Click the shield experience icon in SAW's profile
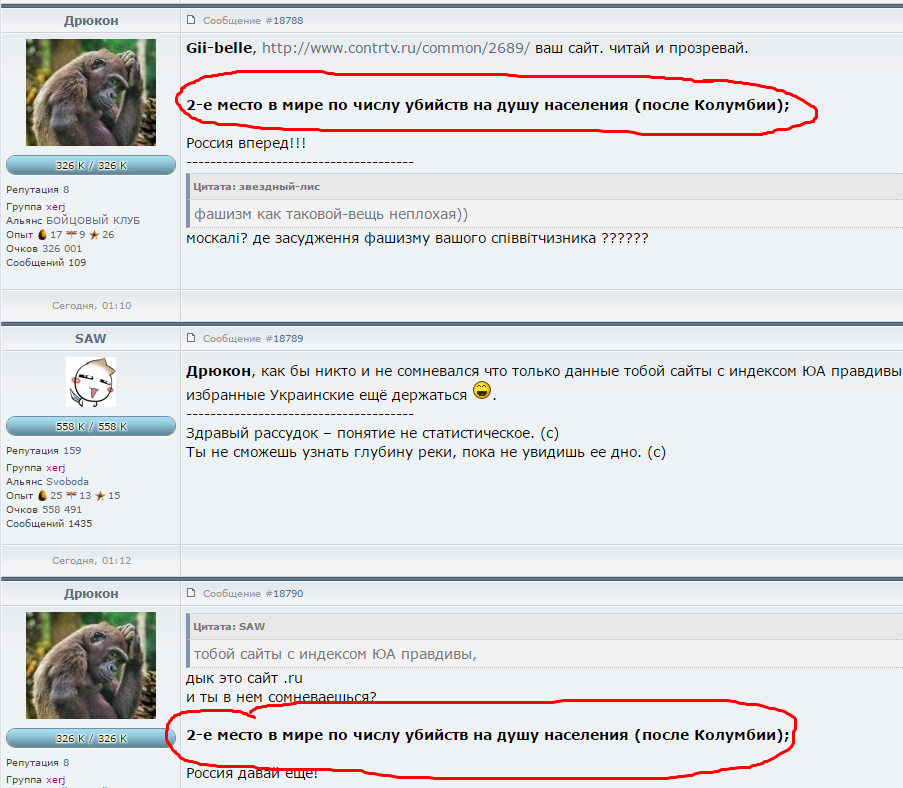 [x=42, y=495]
